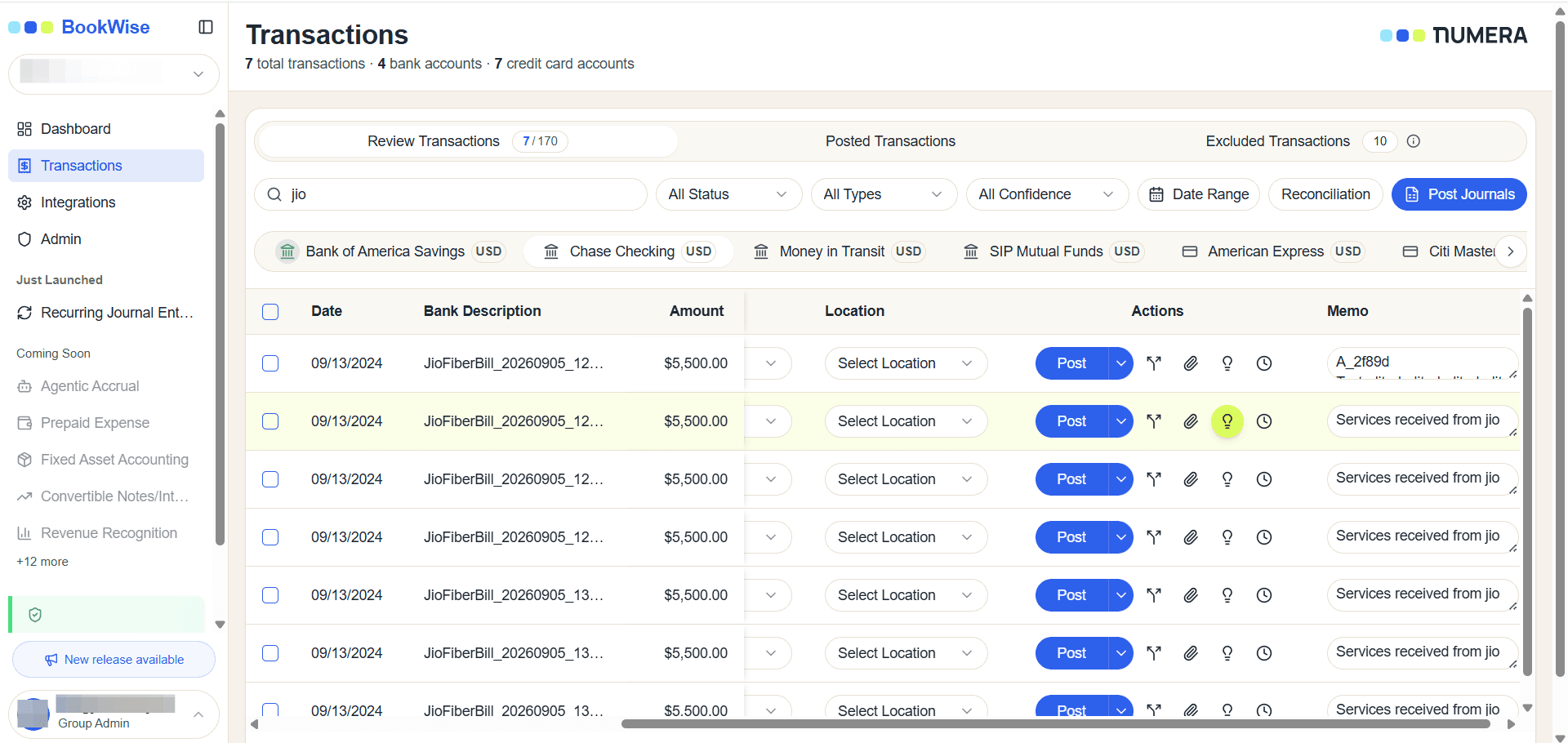Open the Review Transactions tab

tap(467, 141)
